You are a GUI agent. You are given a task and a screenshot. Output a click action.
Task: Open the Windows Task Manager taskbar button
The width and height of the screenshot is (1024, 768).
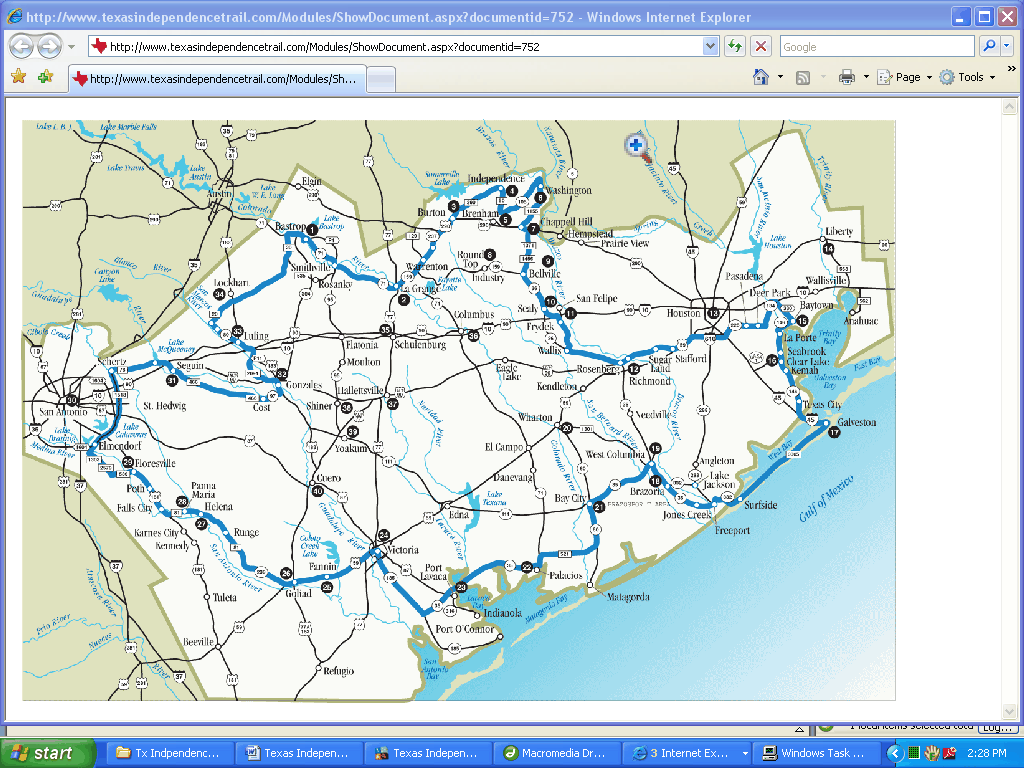pyautogui.click(x=817, y=753)
